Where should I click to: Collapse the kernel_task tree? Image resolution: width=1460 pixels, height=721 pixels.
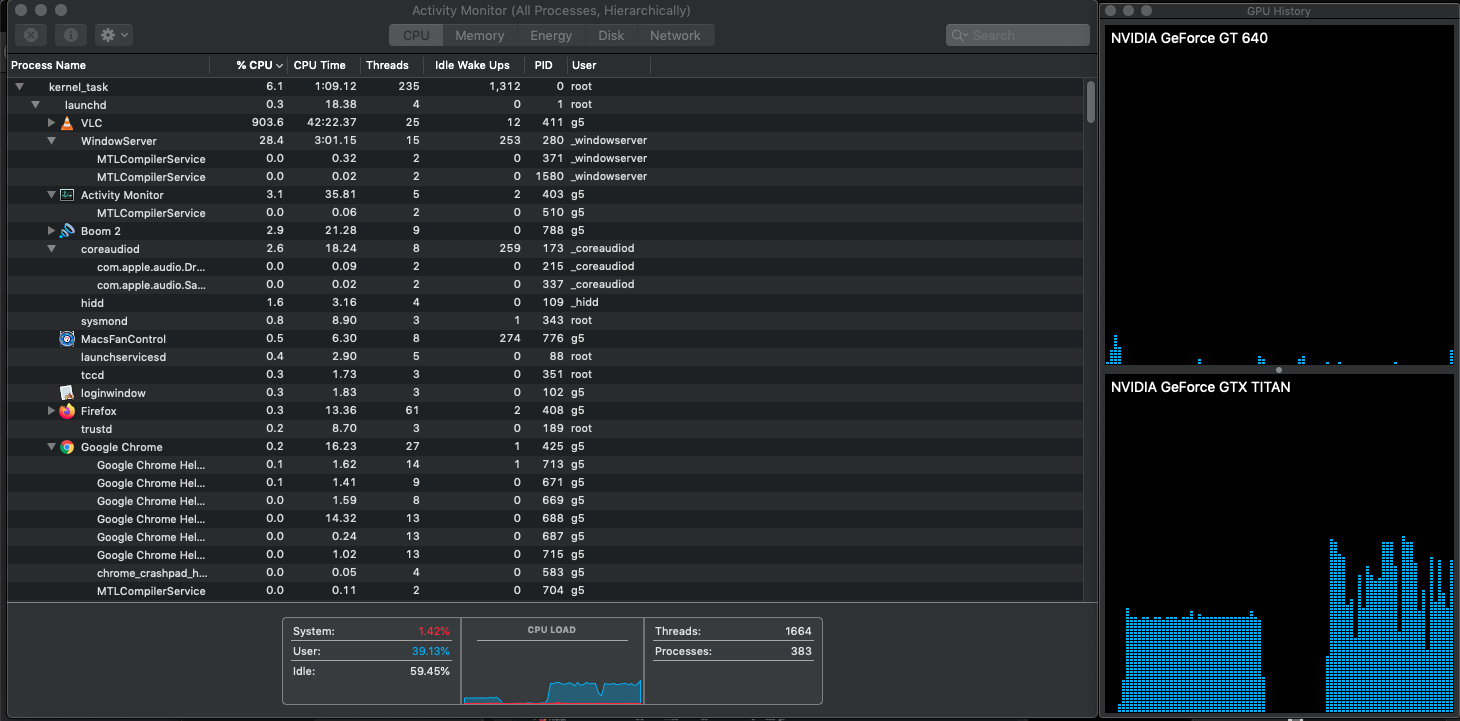click(20, 87)
